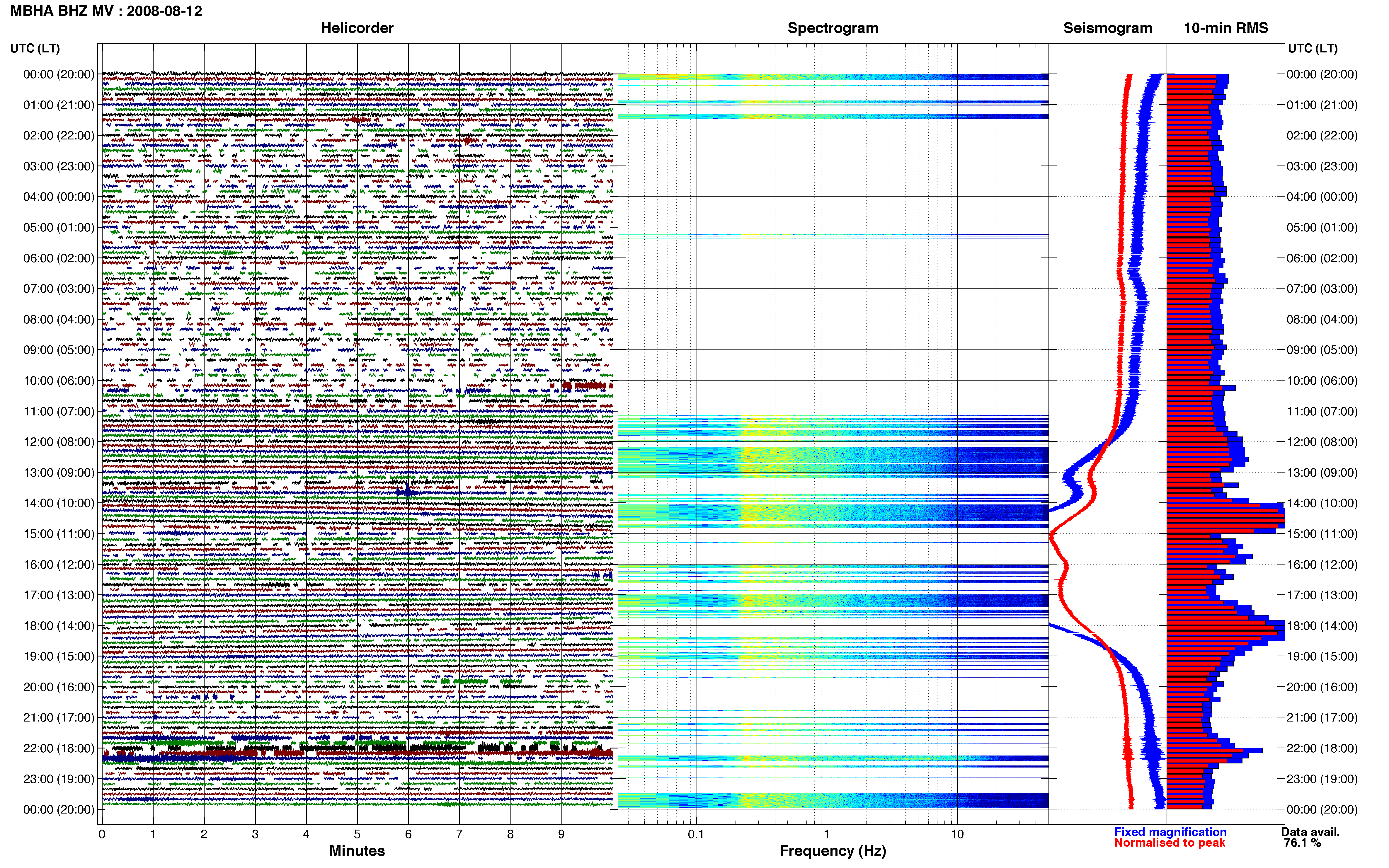Click the '76.1 %' data availability value
This screenshot has width=1389, height=868.
1303,843
